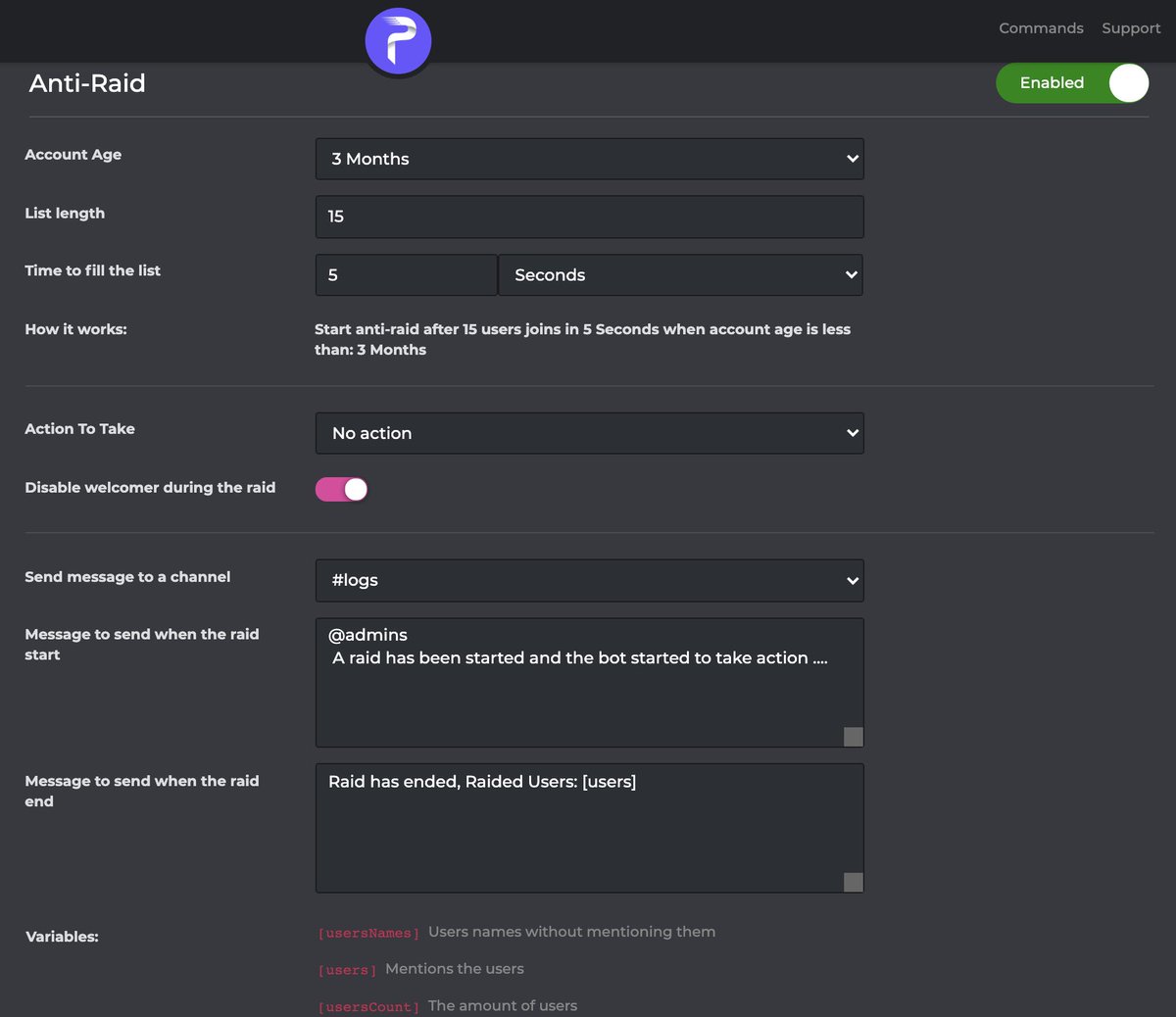Click the 'Account Age' label
1176x1017 pixels.
click(73, 155)
